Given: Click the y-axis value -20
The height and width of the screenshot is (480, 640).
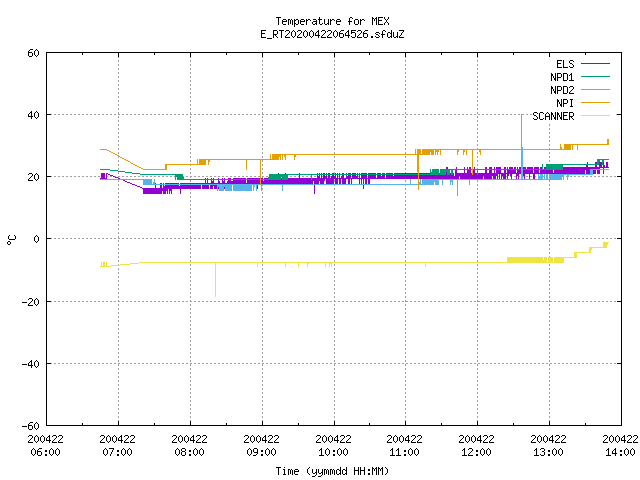Looking at the screenshot, I should [x=31, y=302].
